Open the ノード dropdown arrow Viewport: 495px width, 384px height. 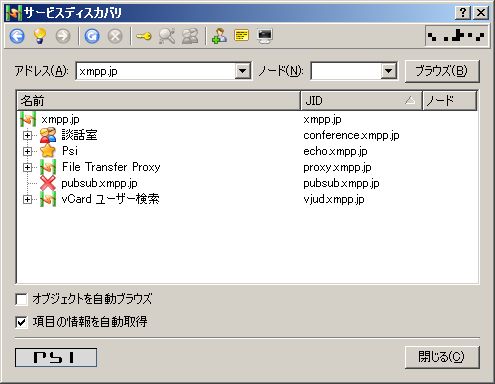point(388,71)
